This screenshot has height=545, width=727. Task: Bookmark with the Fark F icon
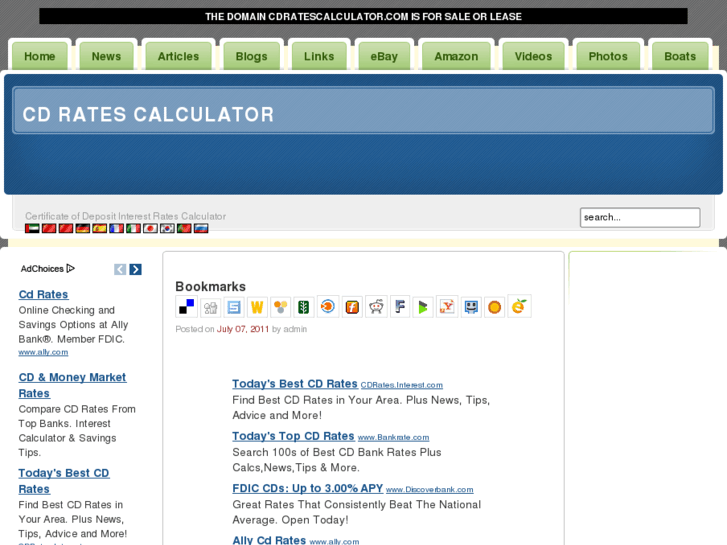pyautogui.click(x=400, y=307)
